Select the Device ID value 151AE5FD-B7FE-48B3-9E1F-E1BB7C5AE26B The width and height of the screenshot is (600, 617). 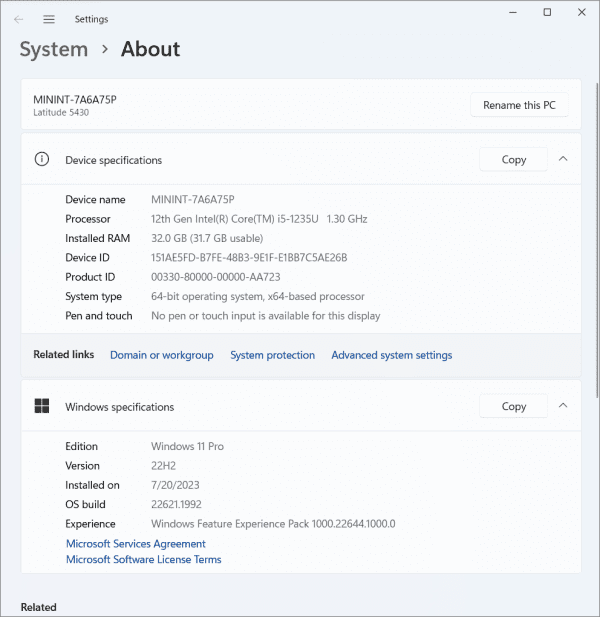tap(249, 258)
